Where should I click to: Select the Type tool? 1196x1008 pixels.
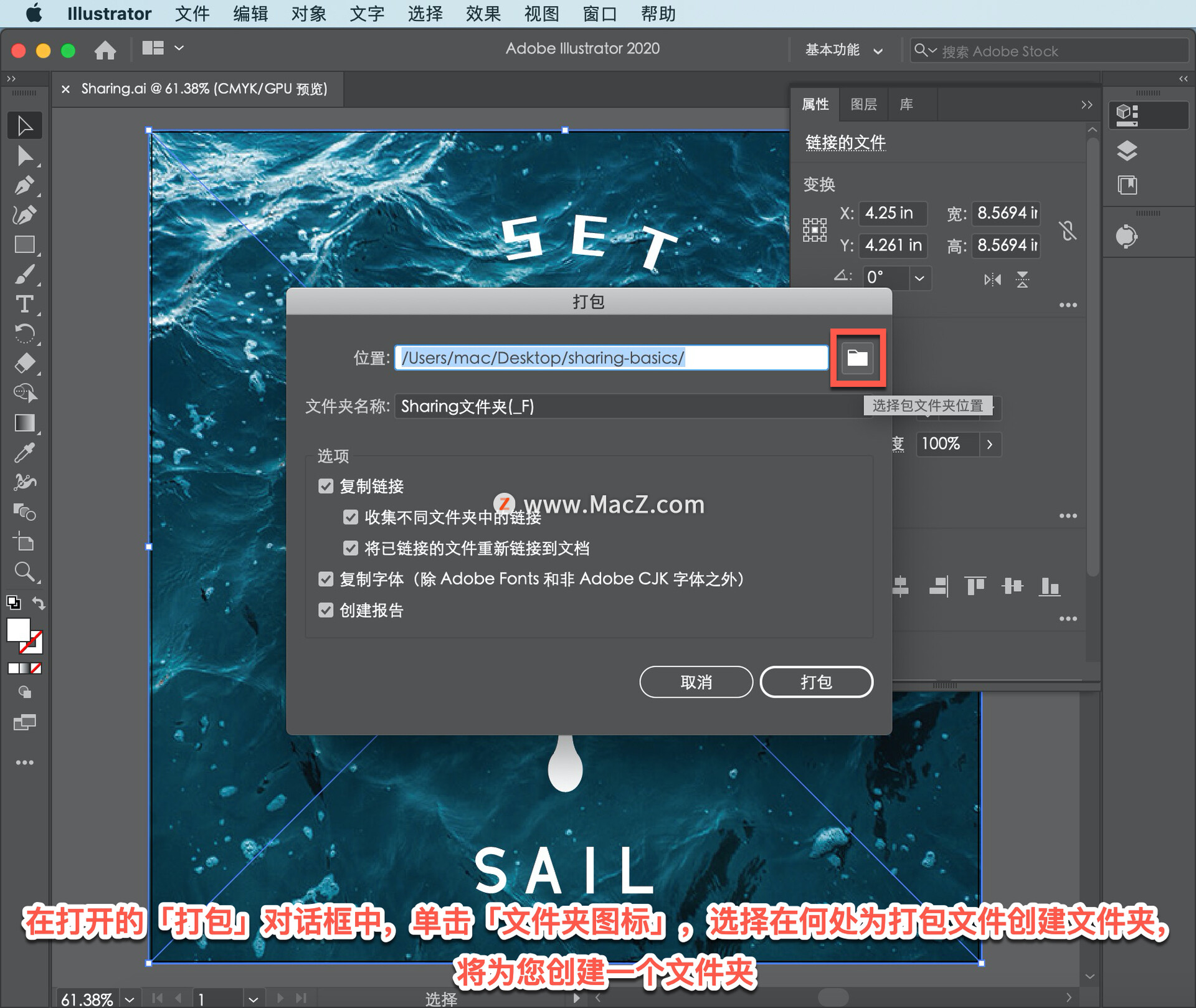pyautogui.click(x=25, y=304)
